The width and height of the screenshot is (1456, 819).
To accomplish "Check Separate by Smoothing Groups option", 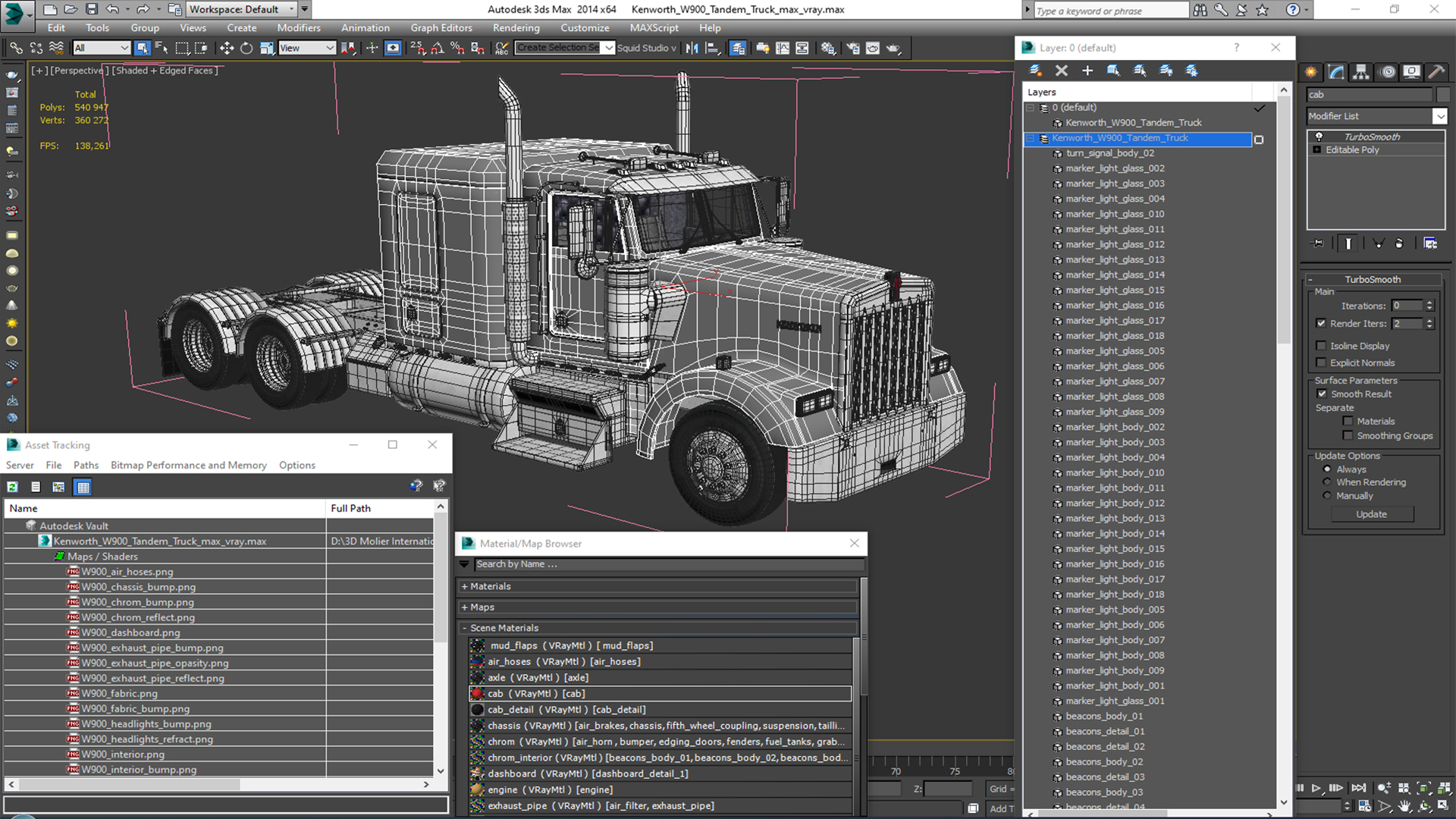I will [1348, 435].
